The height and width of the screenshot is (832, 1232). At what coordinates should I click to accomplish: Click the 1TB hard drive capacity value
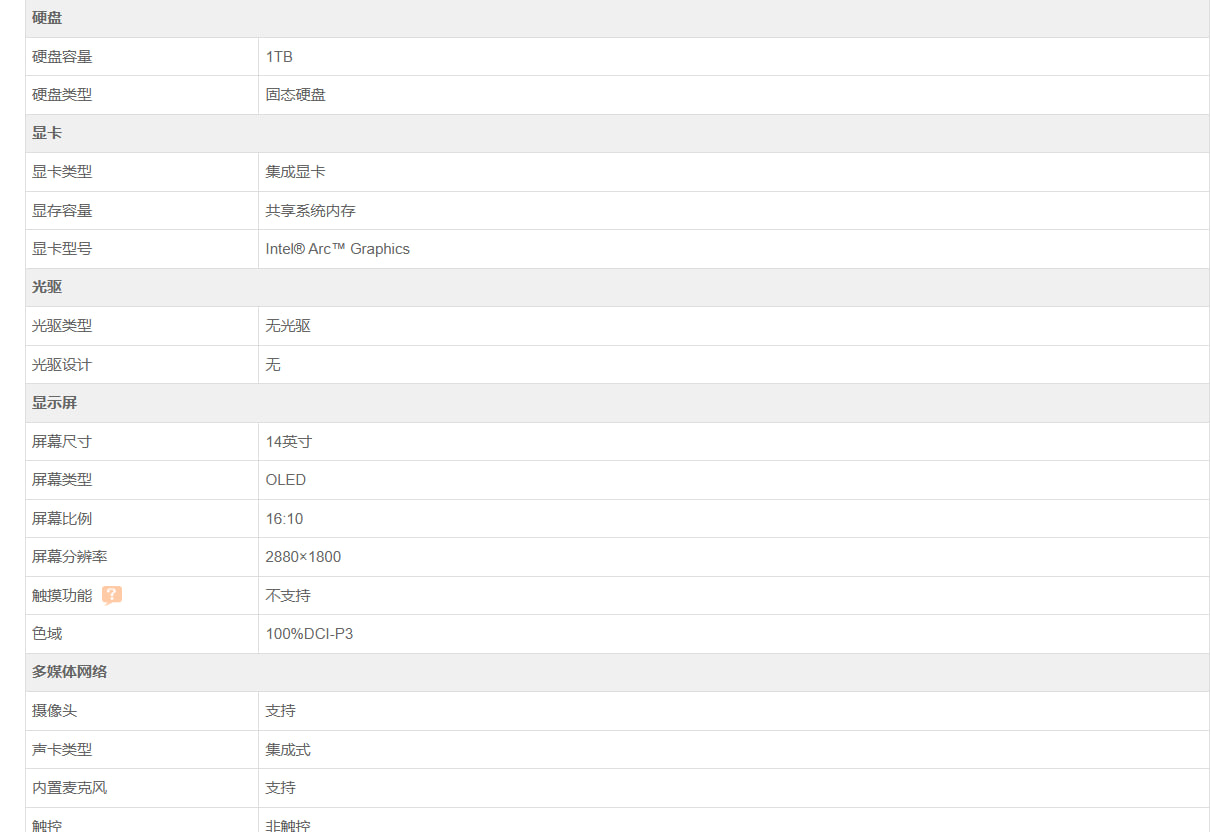[279, 57]
